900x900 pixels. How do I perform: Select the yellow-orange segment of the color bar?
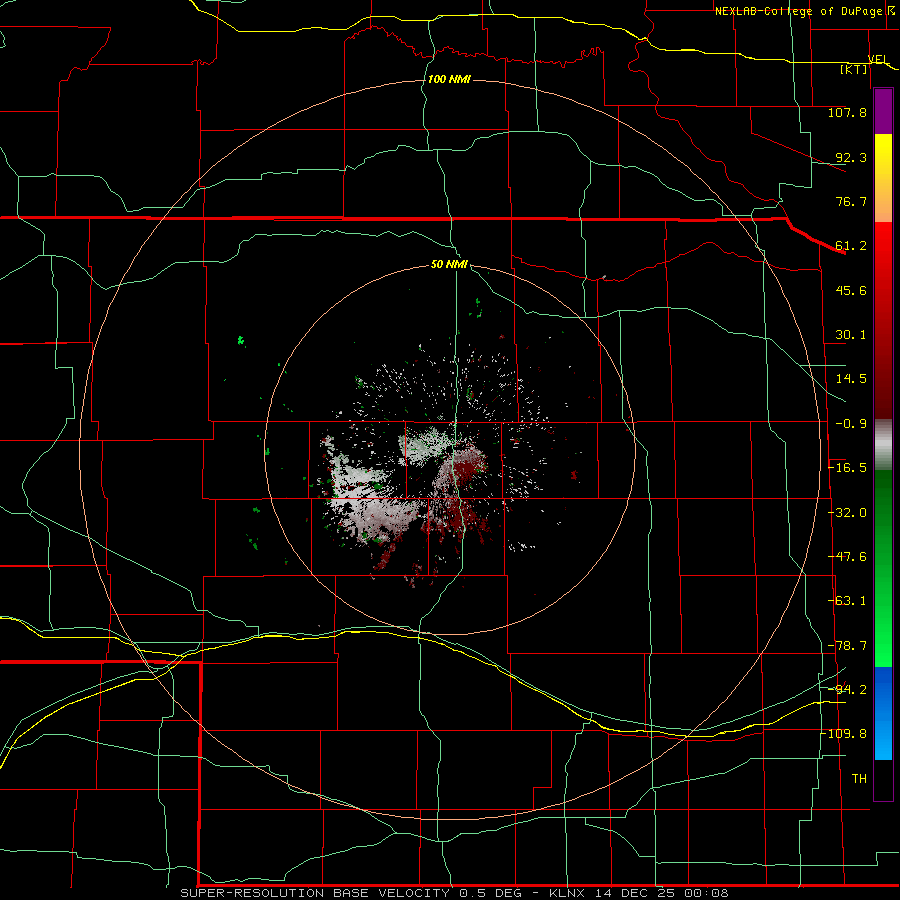[883, 178]
